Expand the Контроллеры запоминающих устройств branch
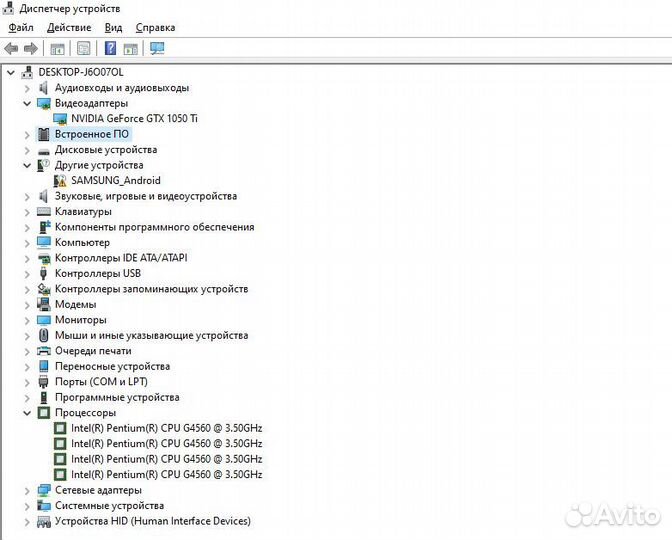672x540 pixels. [27, 289]
